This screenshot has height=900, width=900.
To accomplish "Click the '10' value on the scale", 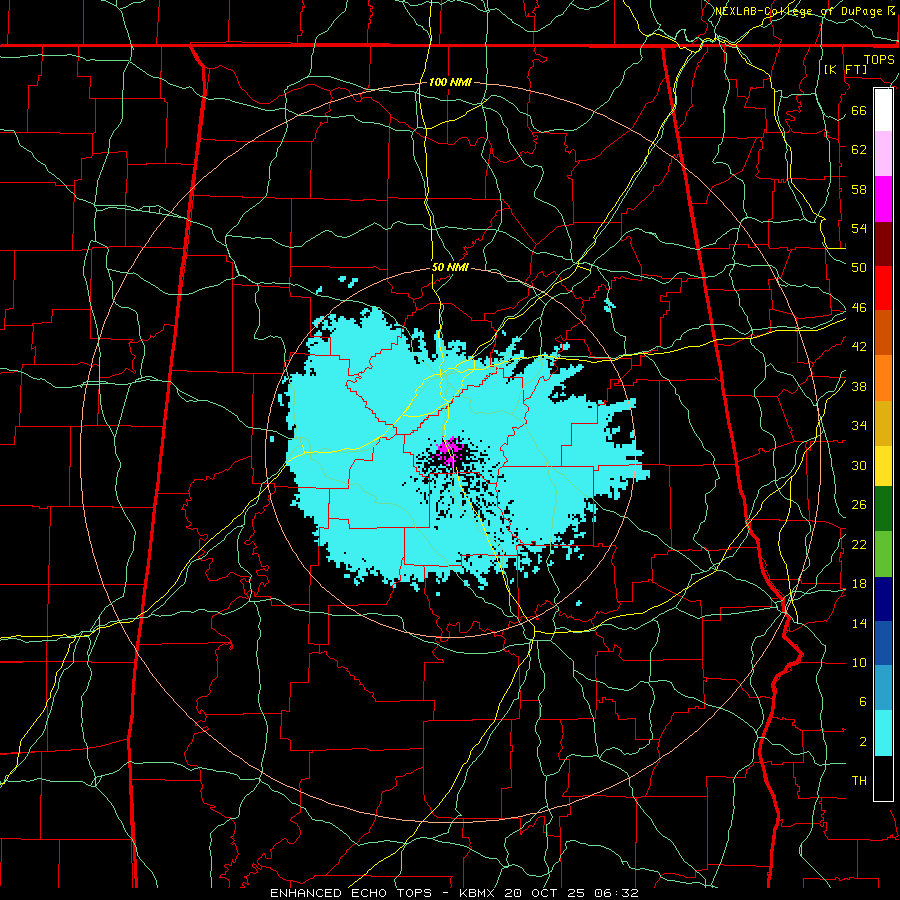I will point(859,662).
